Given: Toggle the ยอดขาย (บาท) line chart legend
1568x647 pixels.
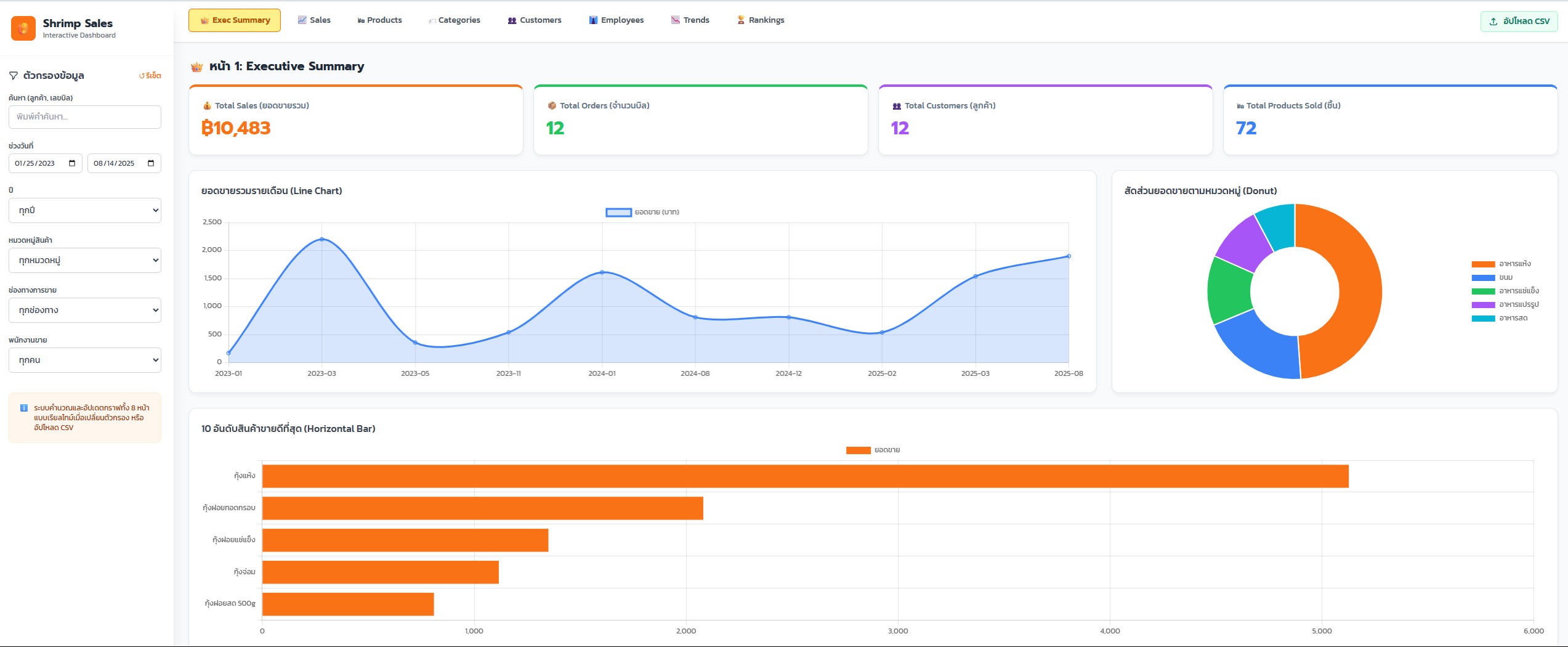Looking at the screenshot, I should (x=642, y=212).
